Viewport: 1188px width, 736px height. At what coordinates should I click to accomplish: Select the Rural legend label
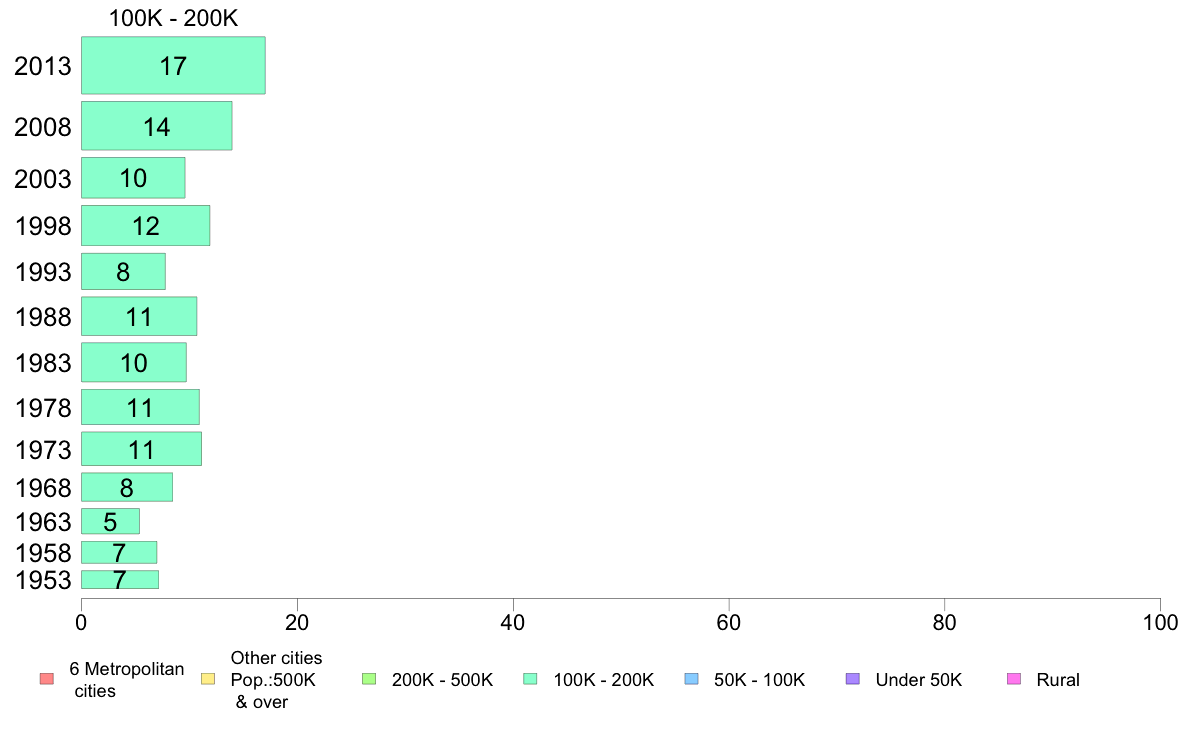tap(1058, 680)
